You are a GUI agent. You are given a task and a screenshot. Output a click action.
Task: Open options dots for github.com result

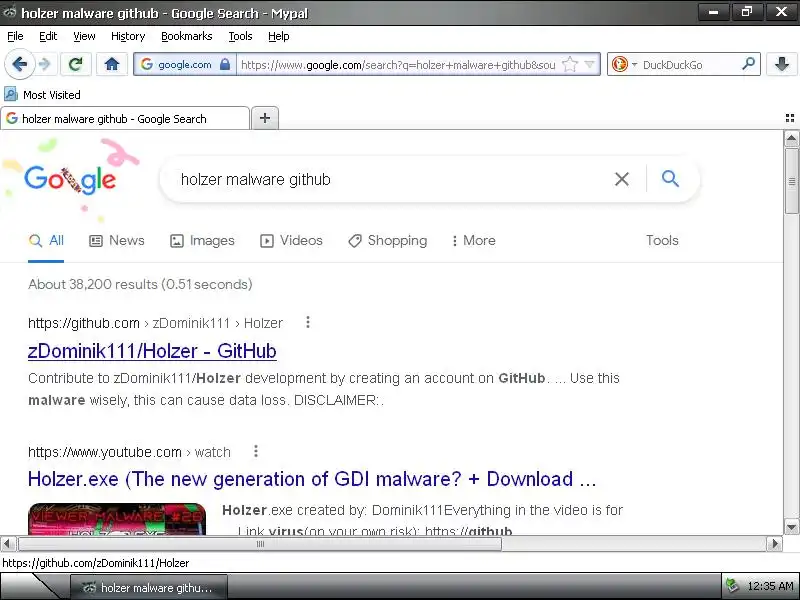click(x=308, y=322)
